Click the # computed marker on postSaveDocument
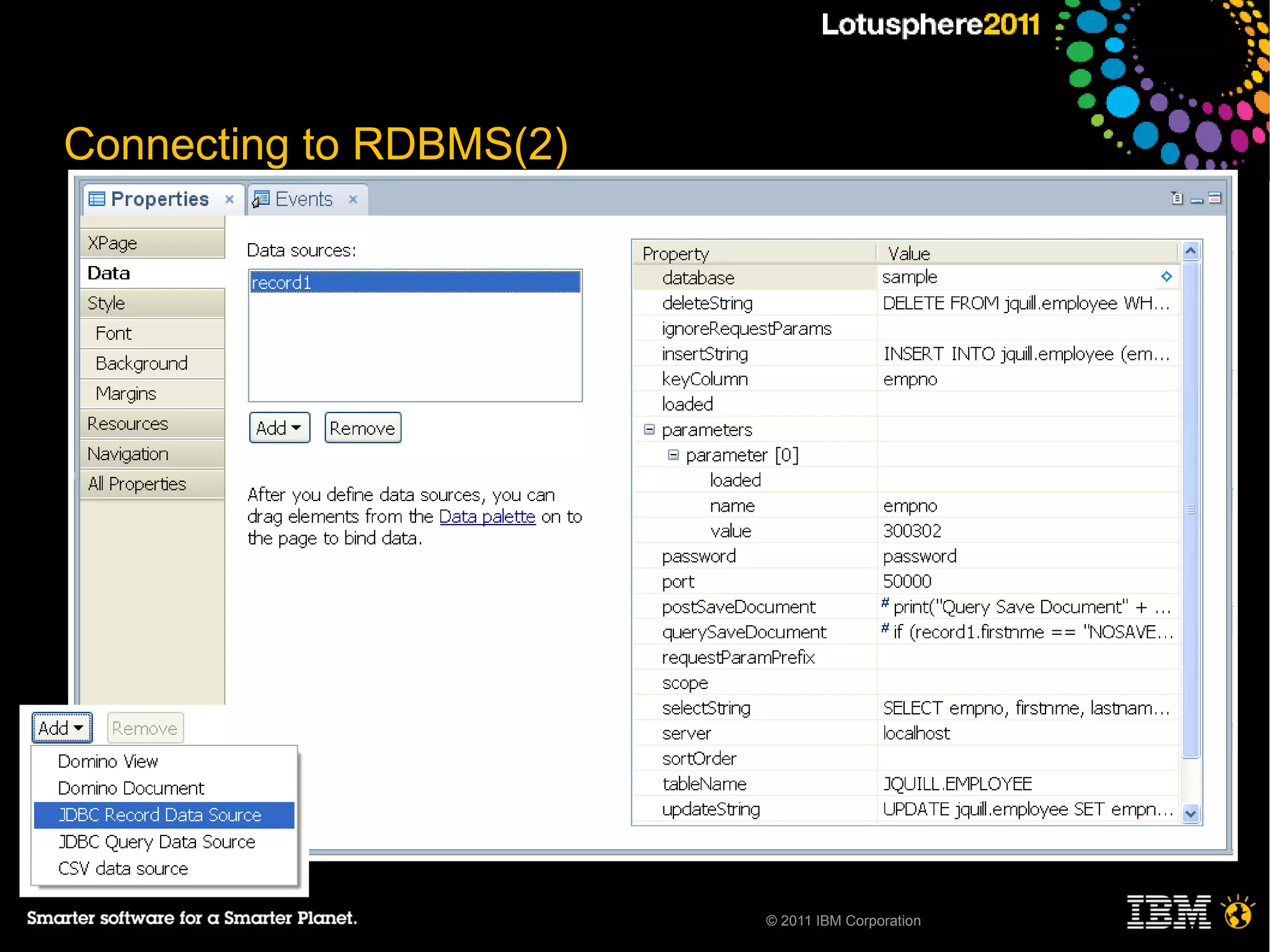 (x=885, y=603)
